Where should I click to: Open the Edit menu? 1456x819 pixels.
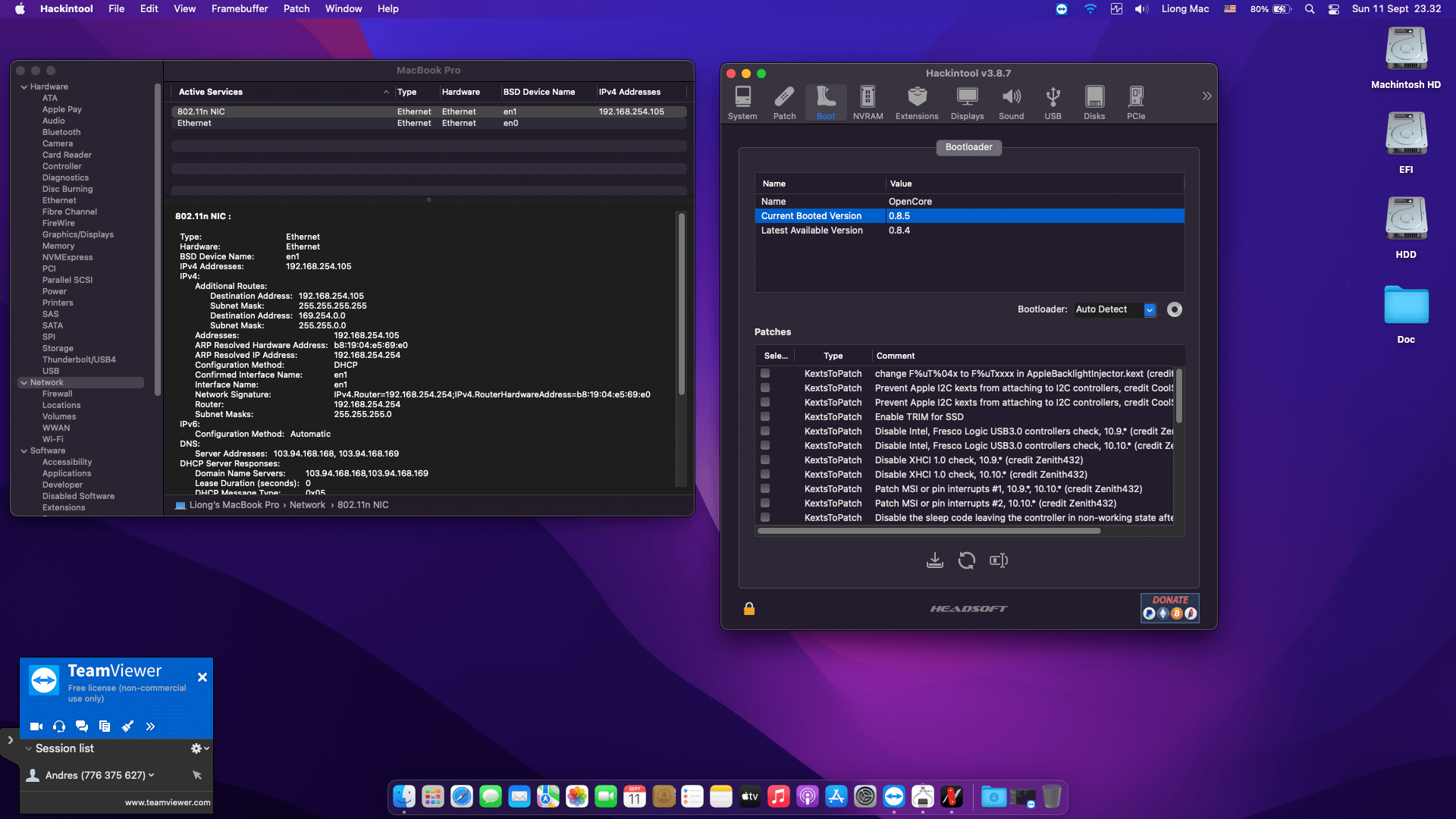[x=149, y=9]
